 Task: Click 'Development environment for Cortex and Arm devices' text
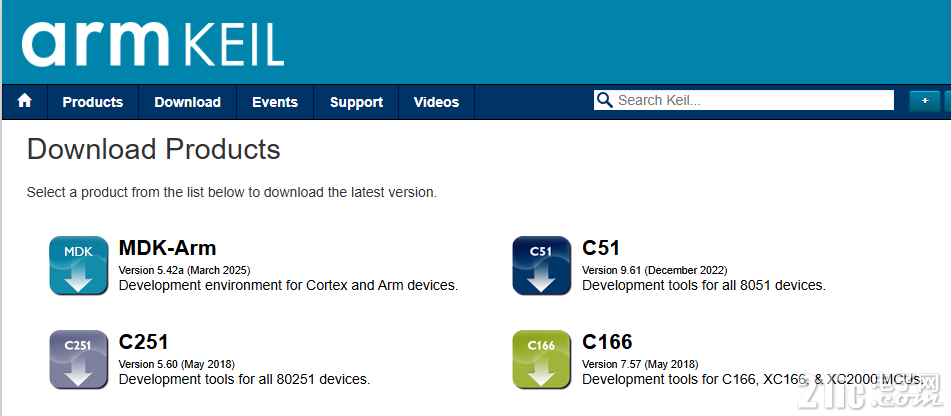click(x=289, y=285)
